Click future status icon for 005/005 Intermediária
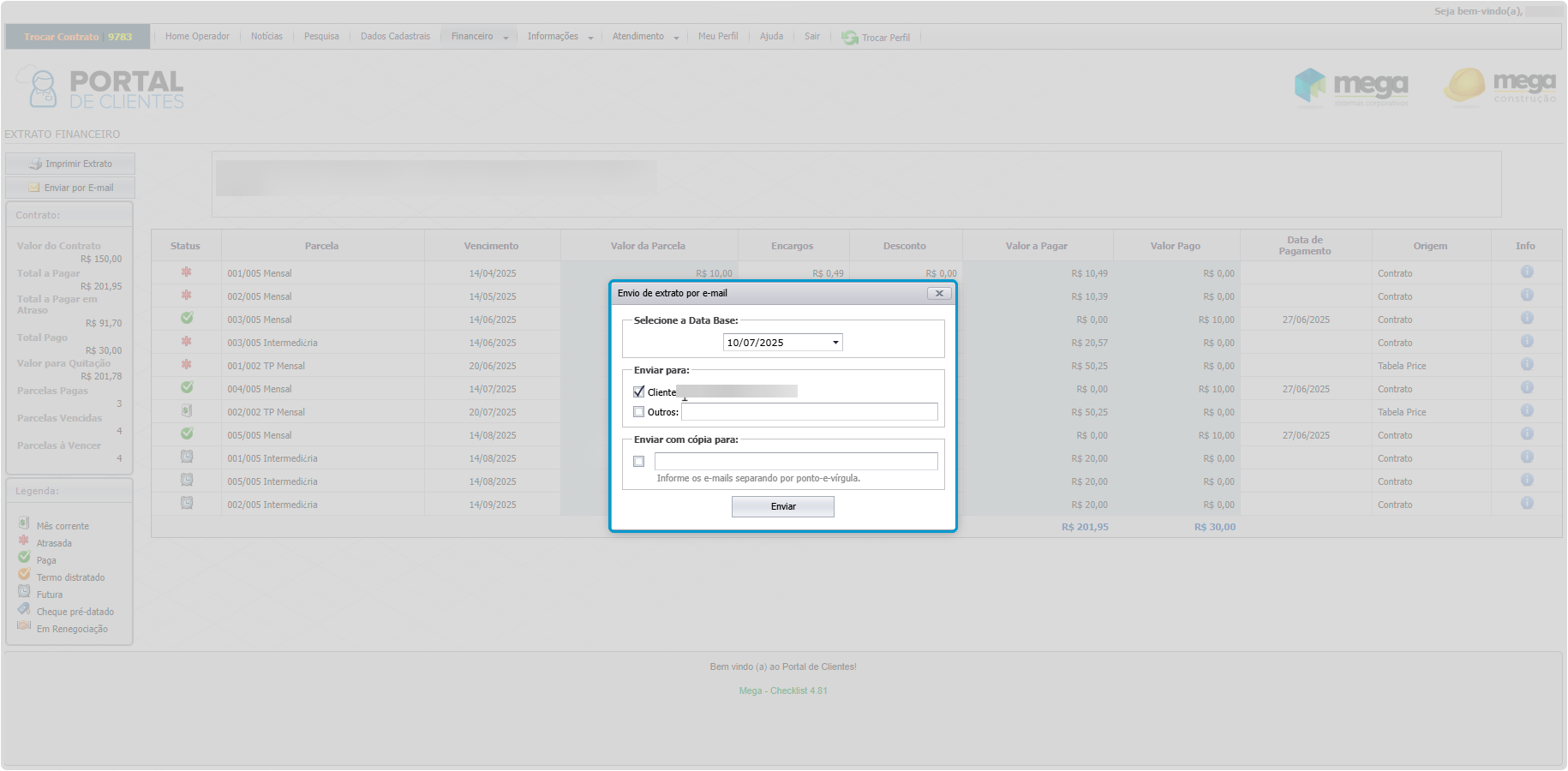This screenshot has height=771, width=1568. coord(186,480)
